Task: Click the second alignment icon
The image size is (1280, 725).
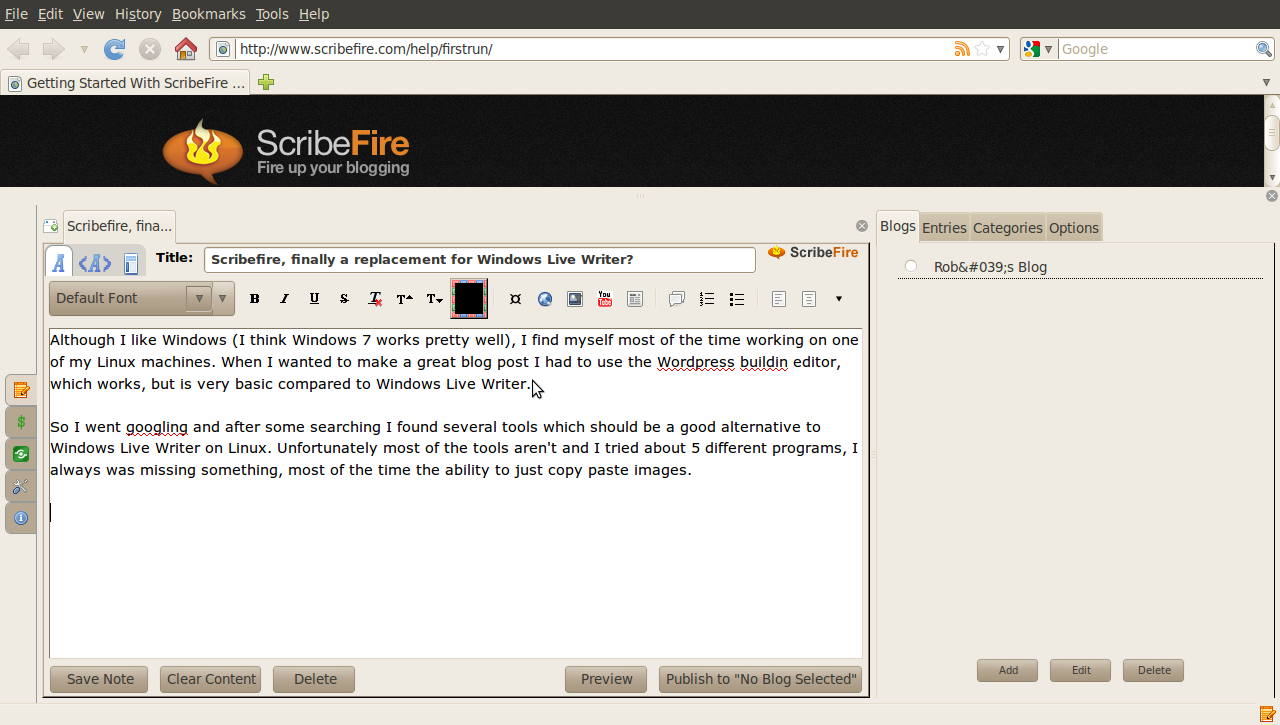Action: pyautogui.click(x=809, y=299)
